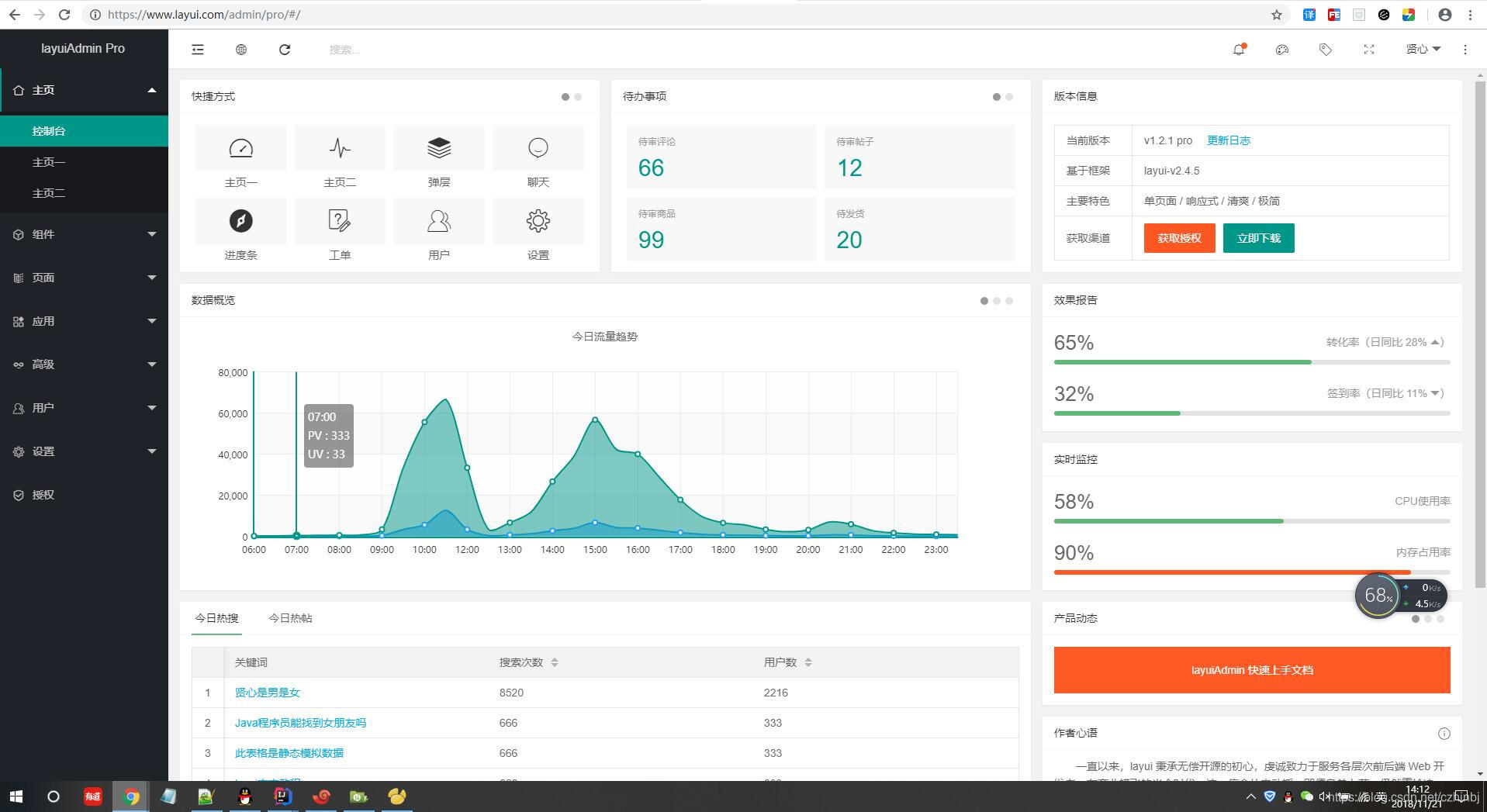Open QQ penguin icon in taskbar
Viewport: 1487px width, 812px height.
245,796
